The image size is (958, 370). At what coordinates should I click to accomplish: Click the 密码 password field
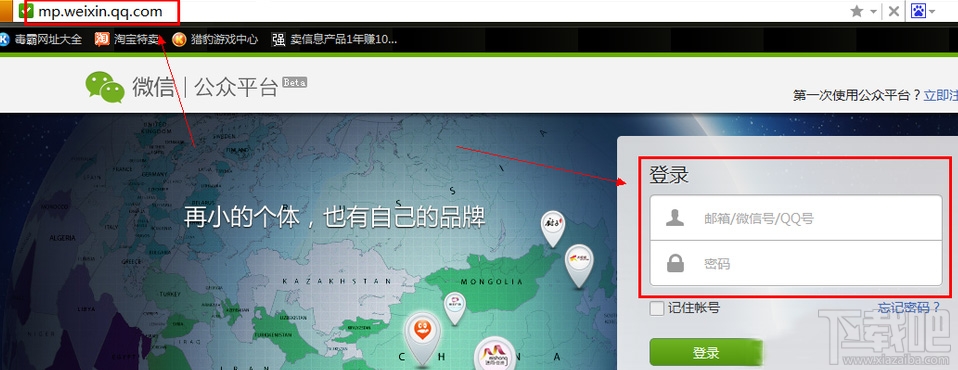click(795, 263)
